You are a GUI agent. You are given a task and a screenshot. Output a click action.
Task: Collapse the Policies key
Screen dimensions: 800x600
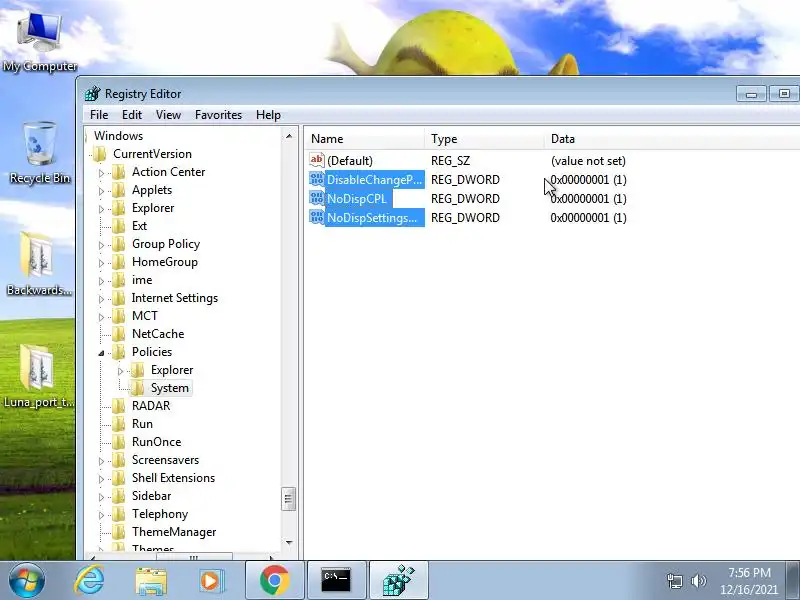tap(101, 353)
